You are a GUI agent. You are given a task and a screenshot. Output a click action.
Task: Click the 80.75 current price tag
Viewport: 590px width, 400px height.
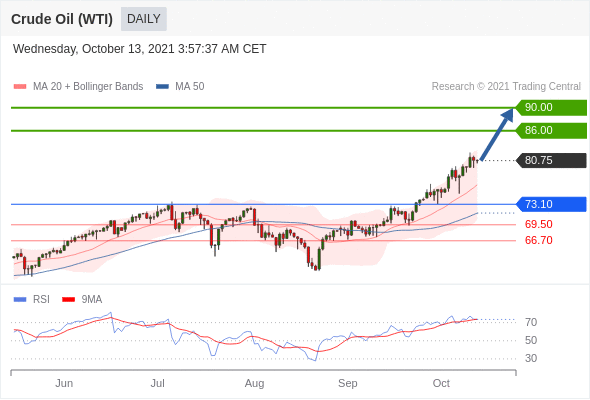click(551, 160)
